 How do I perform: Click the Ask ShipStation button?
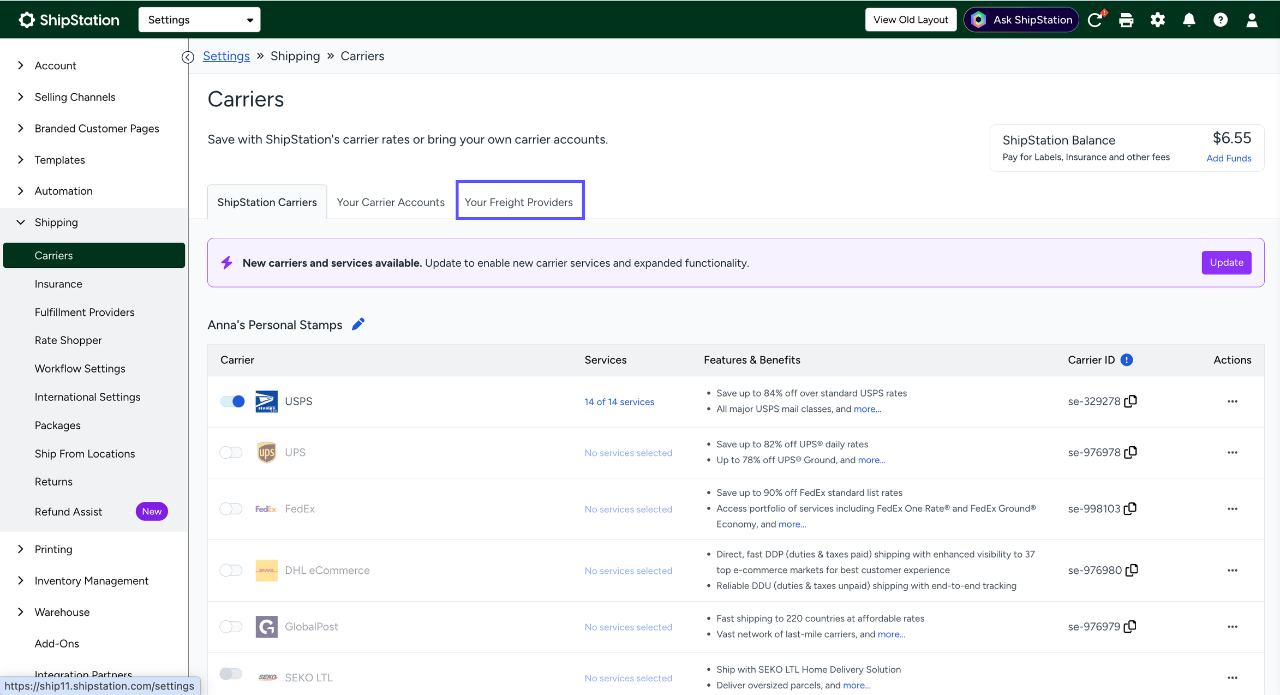coord(1021,20)
